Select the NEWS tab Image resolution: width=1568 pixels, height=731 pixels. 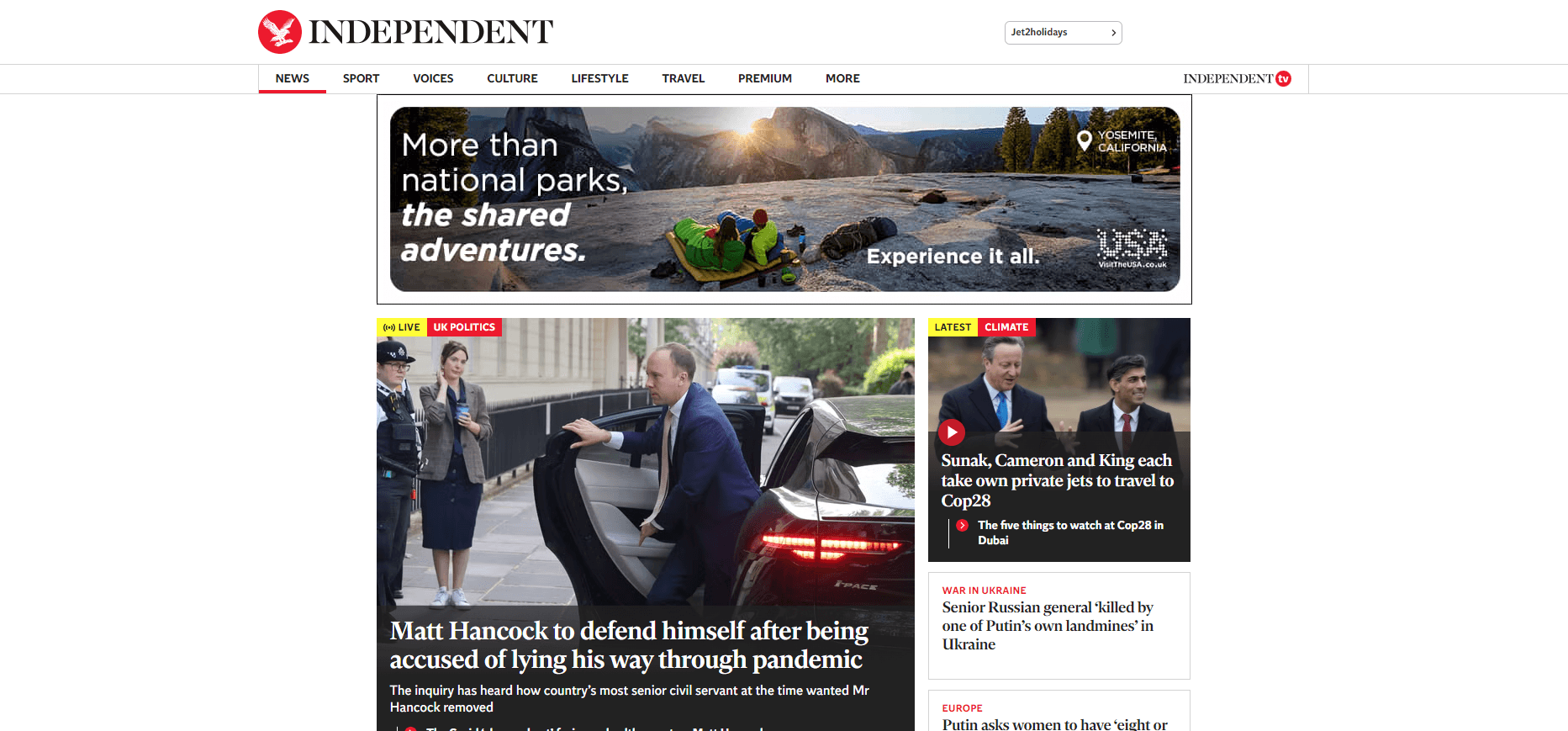[x=292, y=78]
